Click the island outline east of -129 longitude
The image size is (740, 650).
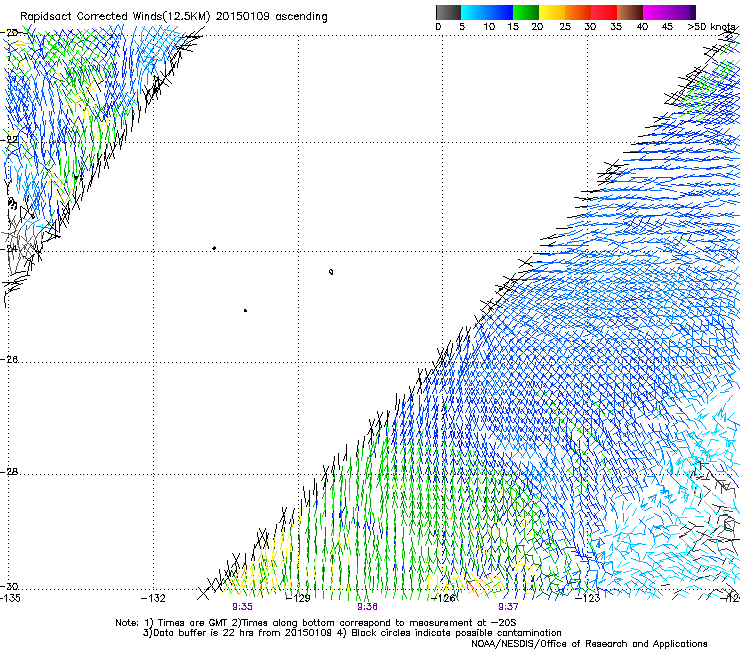(331, 271)
